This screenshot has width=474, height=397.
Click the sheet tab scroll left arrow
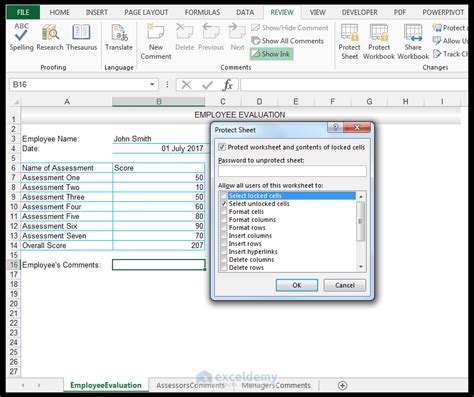(23, 385)
